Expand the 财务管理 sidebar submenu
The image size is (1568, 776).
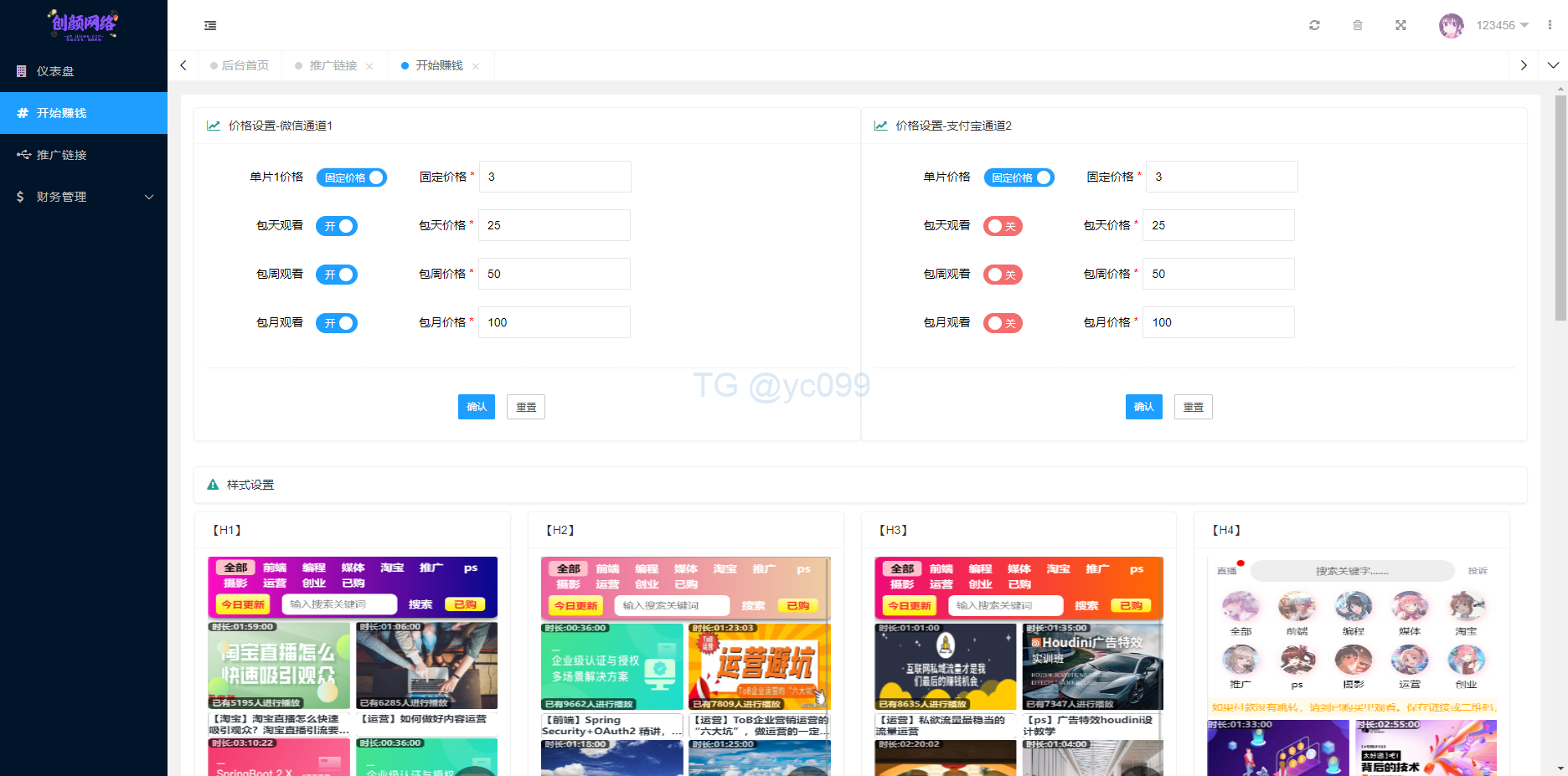point(84,197)
